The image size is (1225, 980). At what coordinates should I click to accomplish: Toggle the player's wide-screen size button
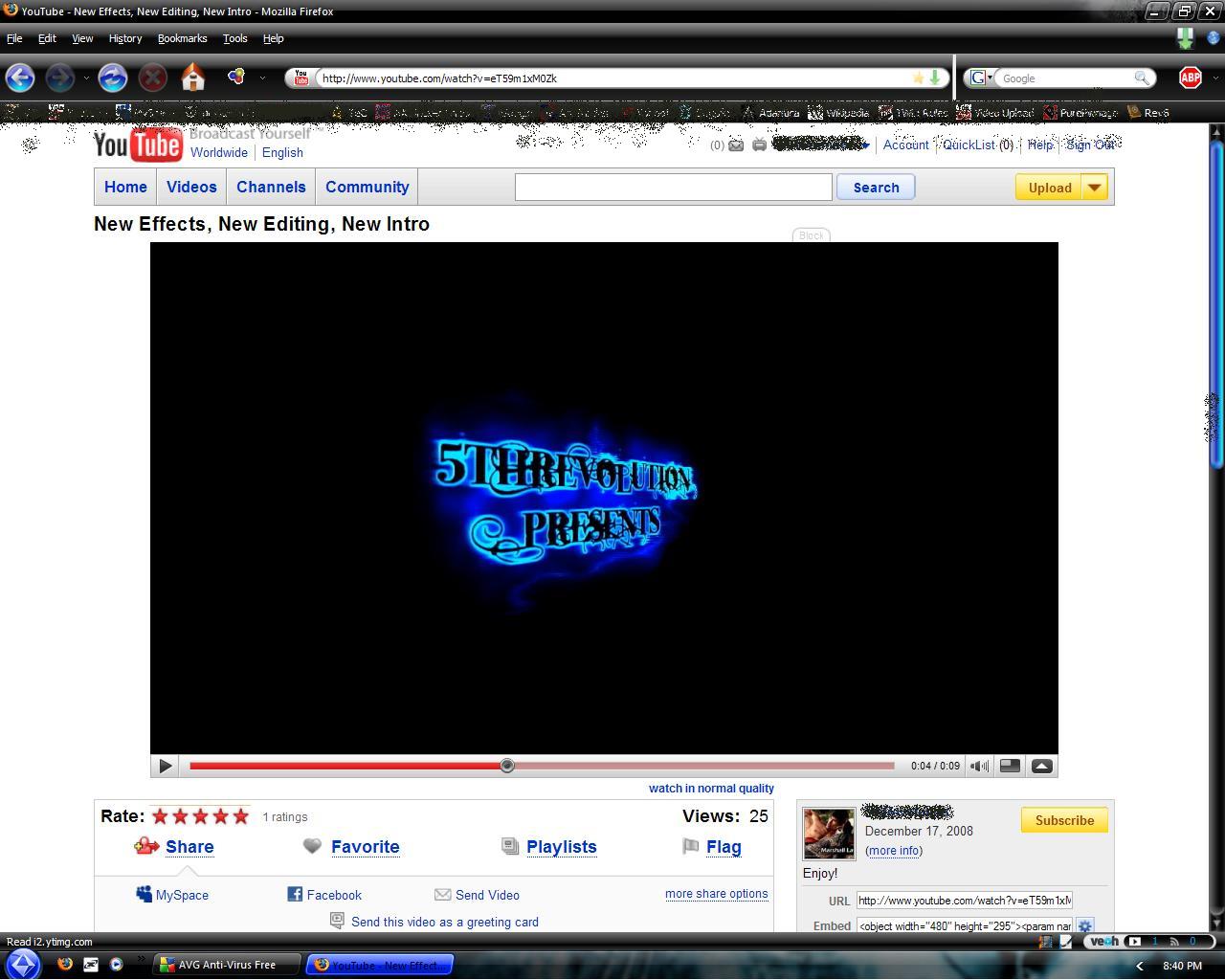1010,766
